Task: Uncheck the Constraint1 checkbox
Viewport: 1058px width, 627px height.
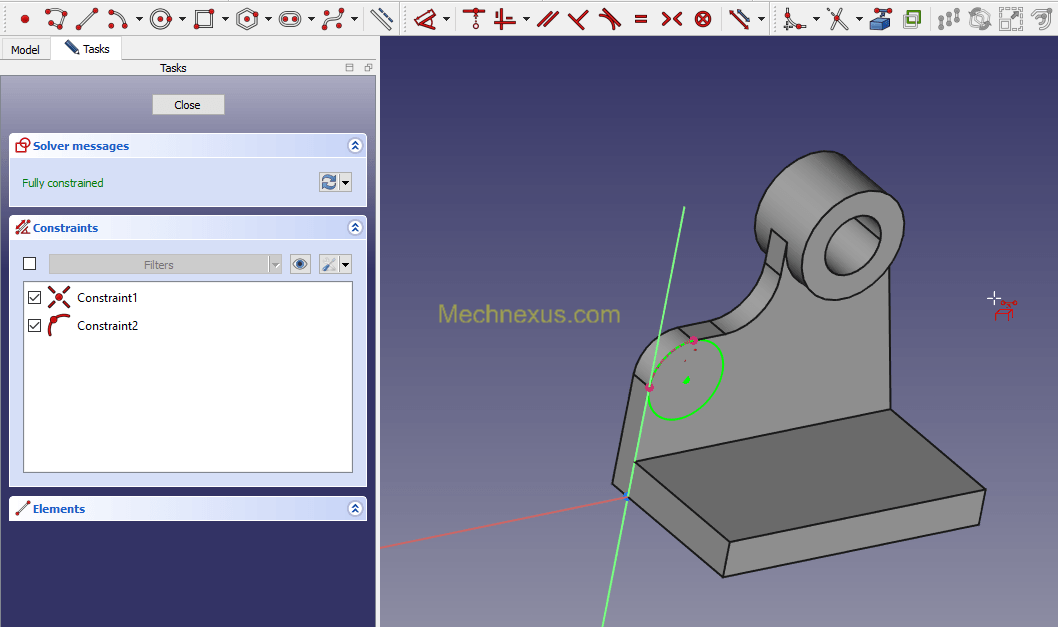Action: 35,297
